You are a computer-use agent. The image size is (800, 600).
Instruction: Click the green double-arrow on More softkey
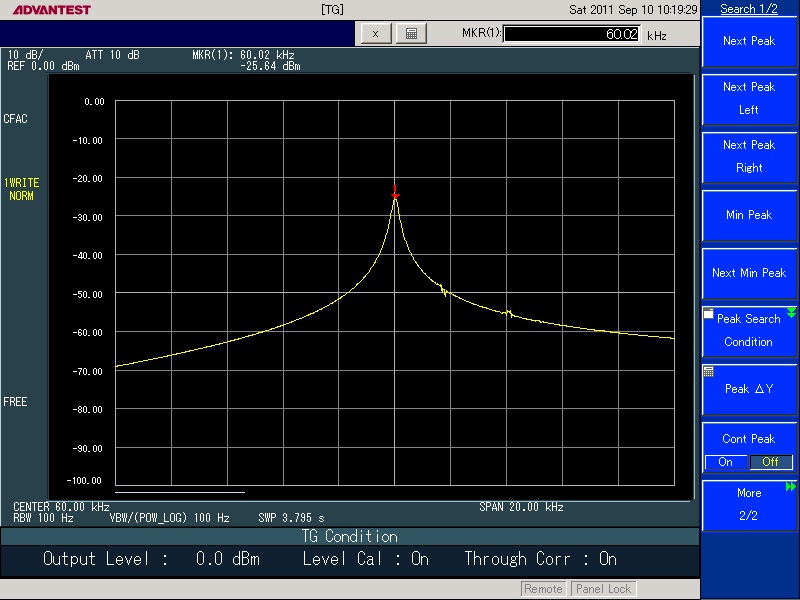[791, 487]
